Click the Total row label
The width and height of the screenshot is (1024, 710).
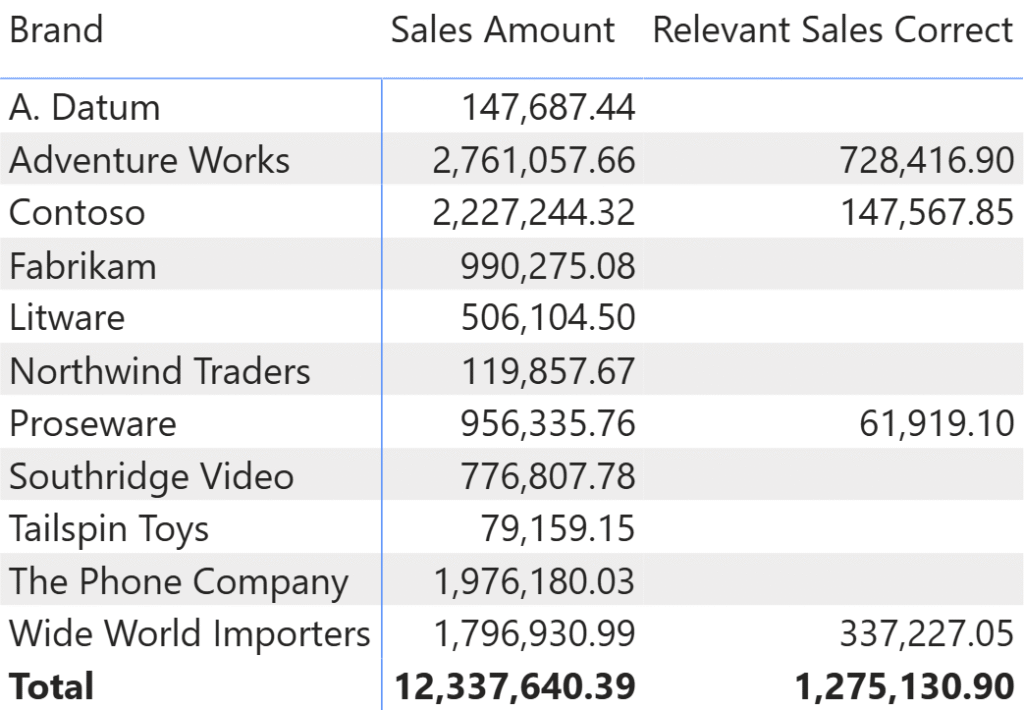52,686
